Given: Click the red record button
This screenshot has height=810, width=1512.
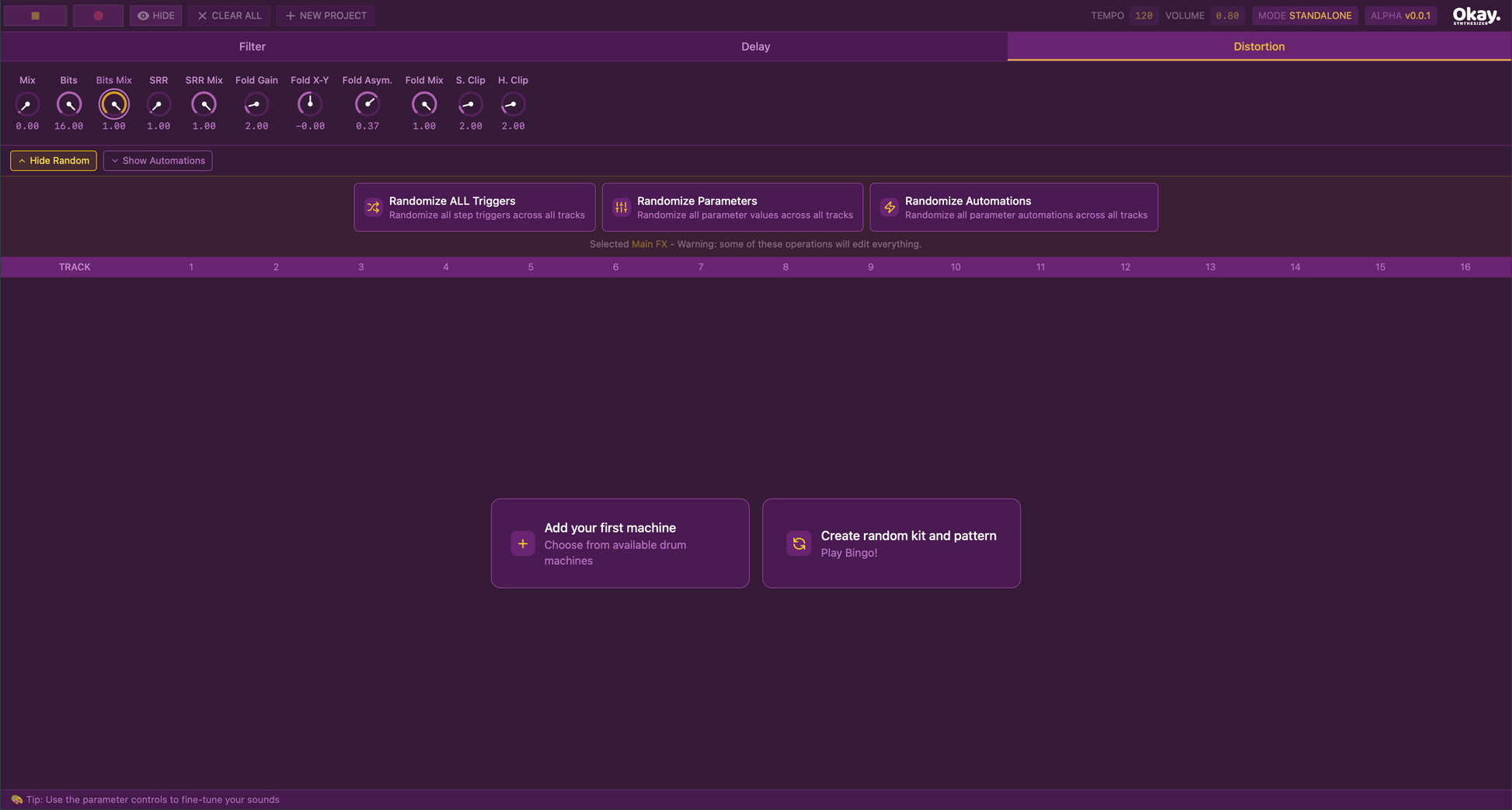Looking at the screenshot, I should tap(98, 16).
